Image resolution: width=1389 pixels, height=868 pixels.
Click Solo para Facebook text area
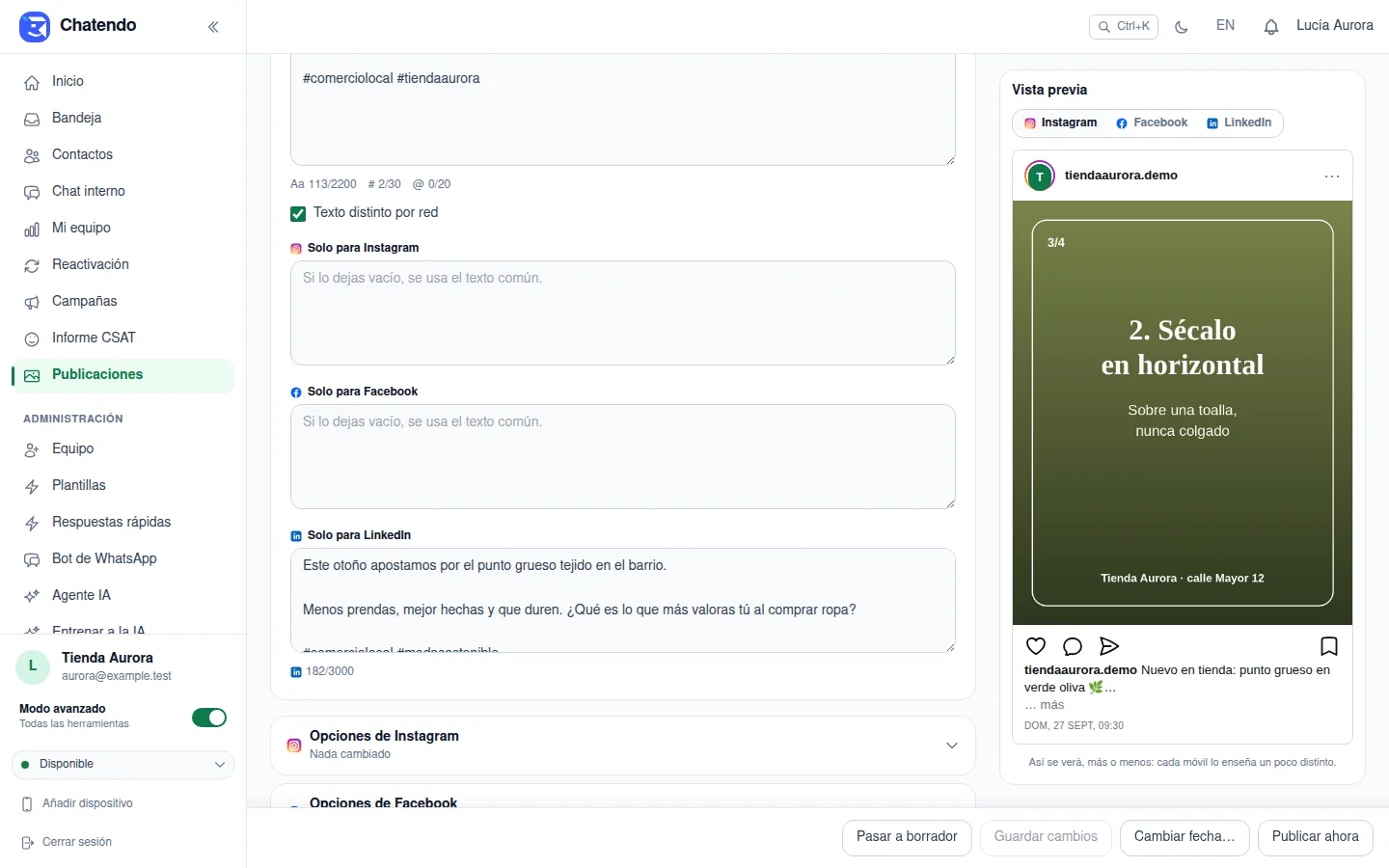coord(623,457)
